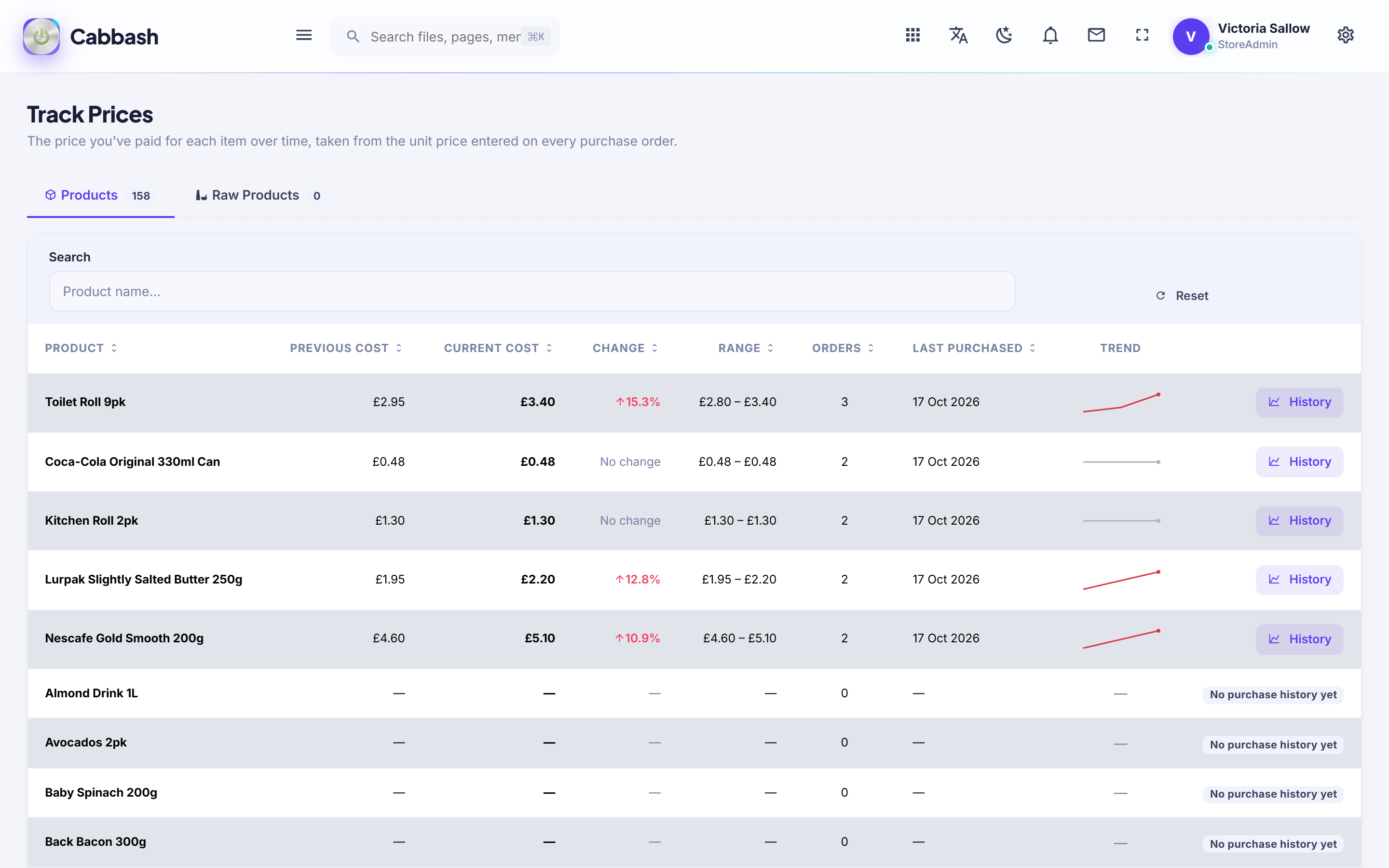Sort by Last Purchased column

(x=974, y=348)
